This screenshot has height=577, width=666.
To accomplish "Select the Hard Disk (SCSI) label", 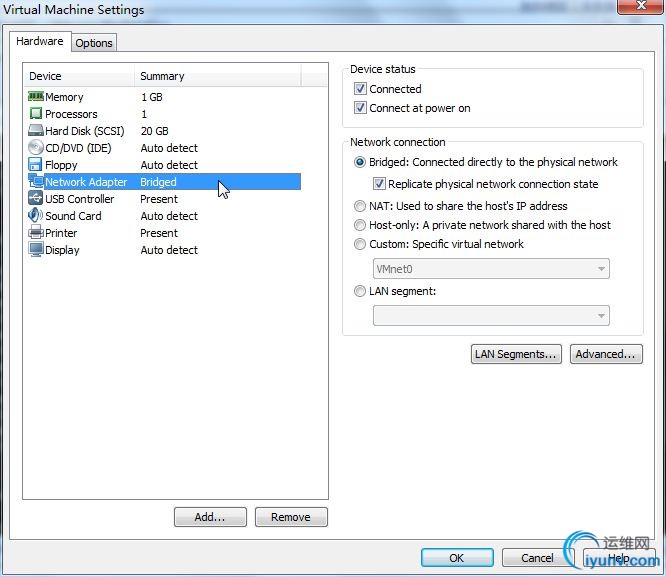I will [x=85, y=131].
